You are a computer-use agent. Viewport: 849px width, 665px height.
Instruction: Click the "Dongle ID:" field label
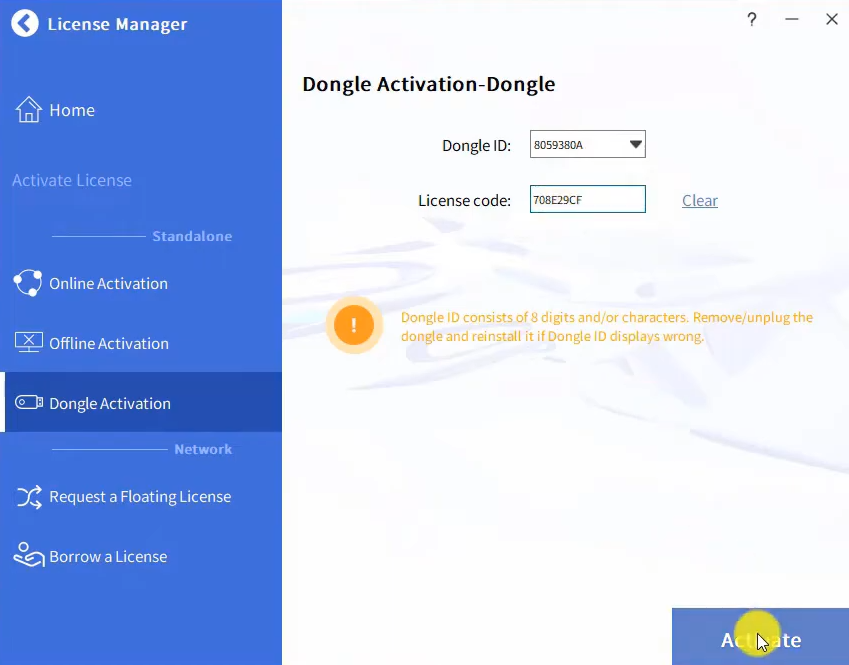point(476,145)
